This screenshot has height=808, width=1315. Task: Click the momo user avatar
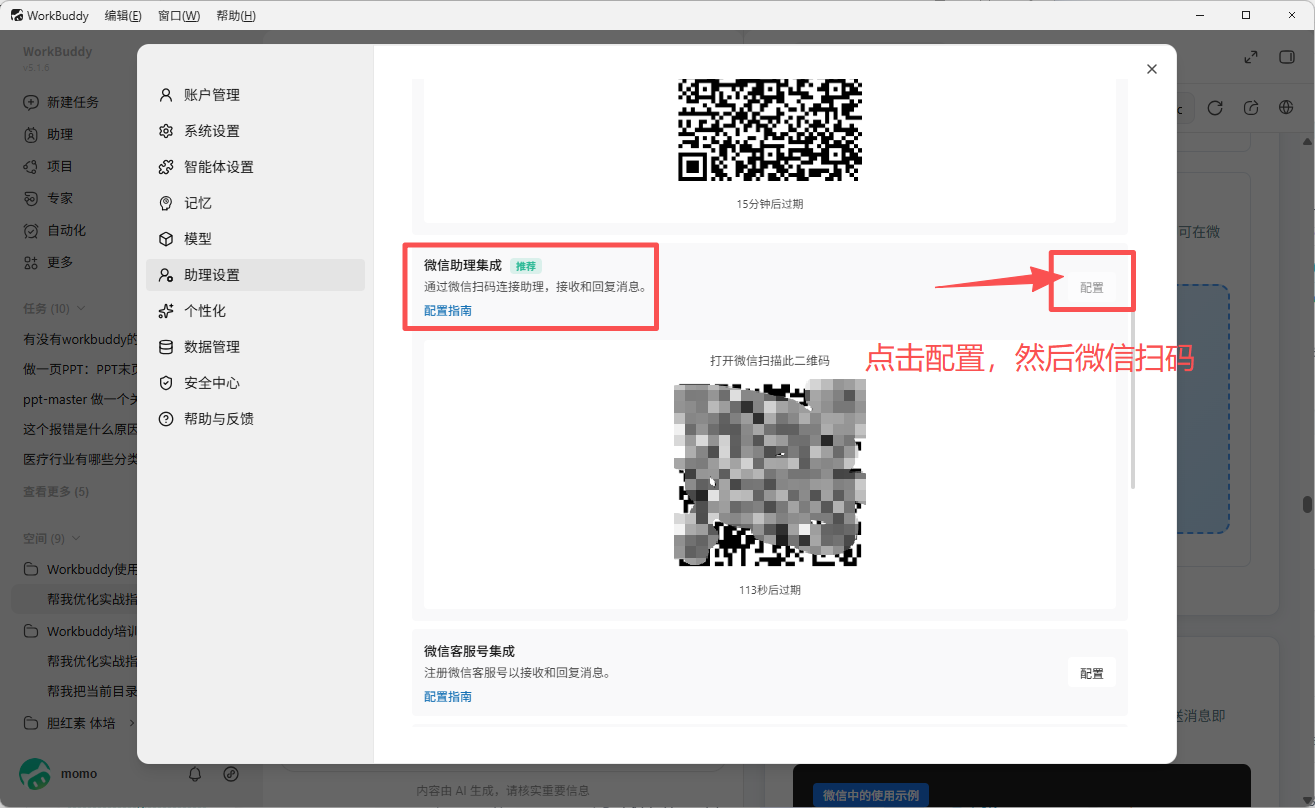pos(35,773)
